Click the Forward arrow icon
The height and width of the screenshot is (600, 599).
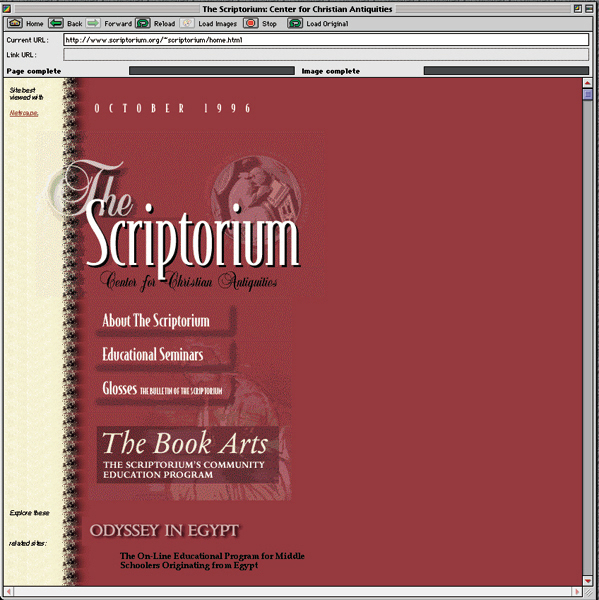93,23
